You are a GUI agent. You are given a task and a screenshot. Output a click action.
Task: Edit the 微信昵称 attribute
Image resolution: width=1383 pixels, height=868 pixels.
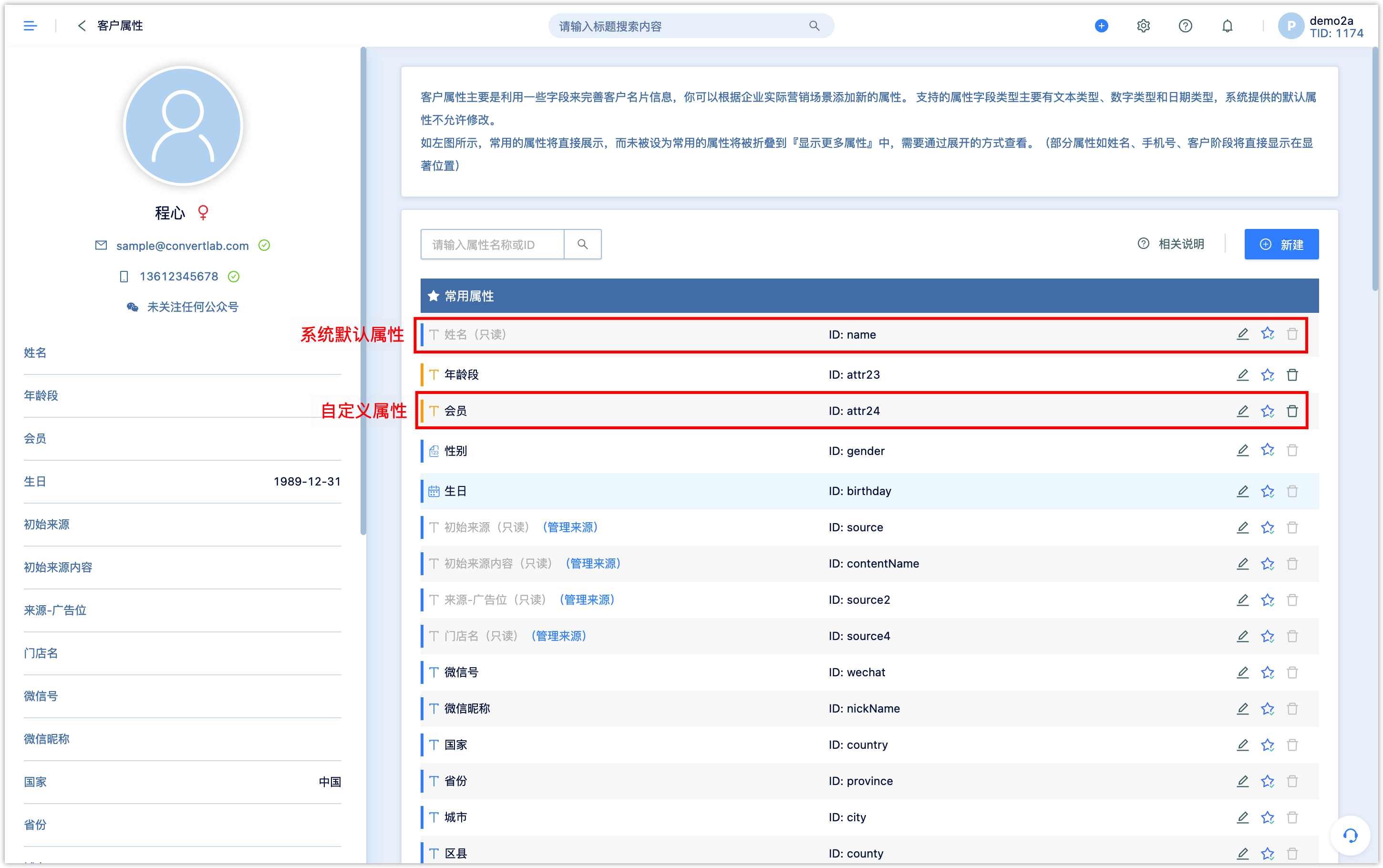pyautogui.click(x=1242, y=709)
